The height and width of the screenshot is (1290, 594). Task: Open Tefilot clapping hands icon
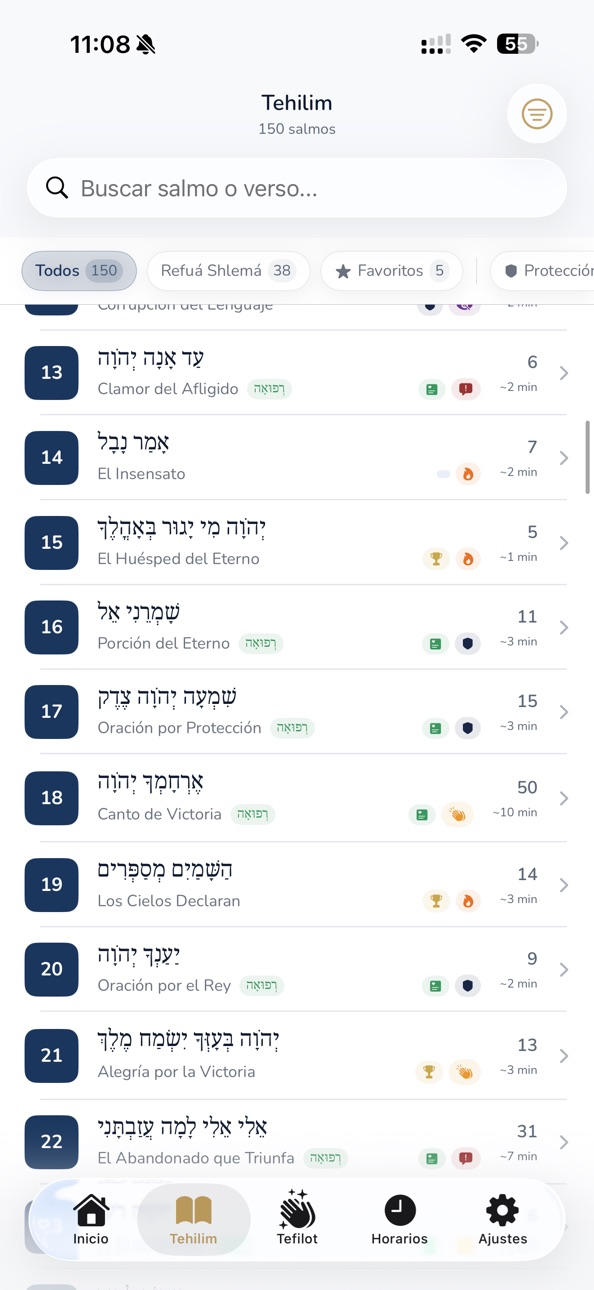pos(297,1209)
